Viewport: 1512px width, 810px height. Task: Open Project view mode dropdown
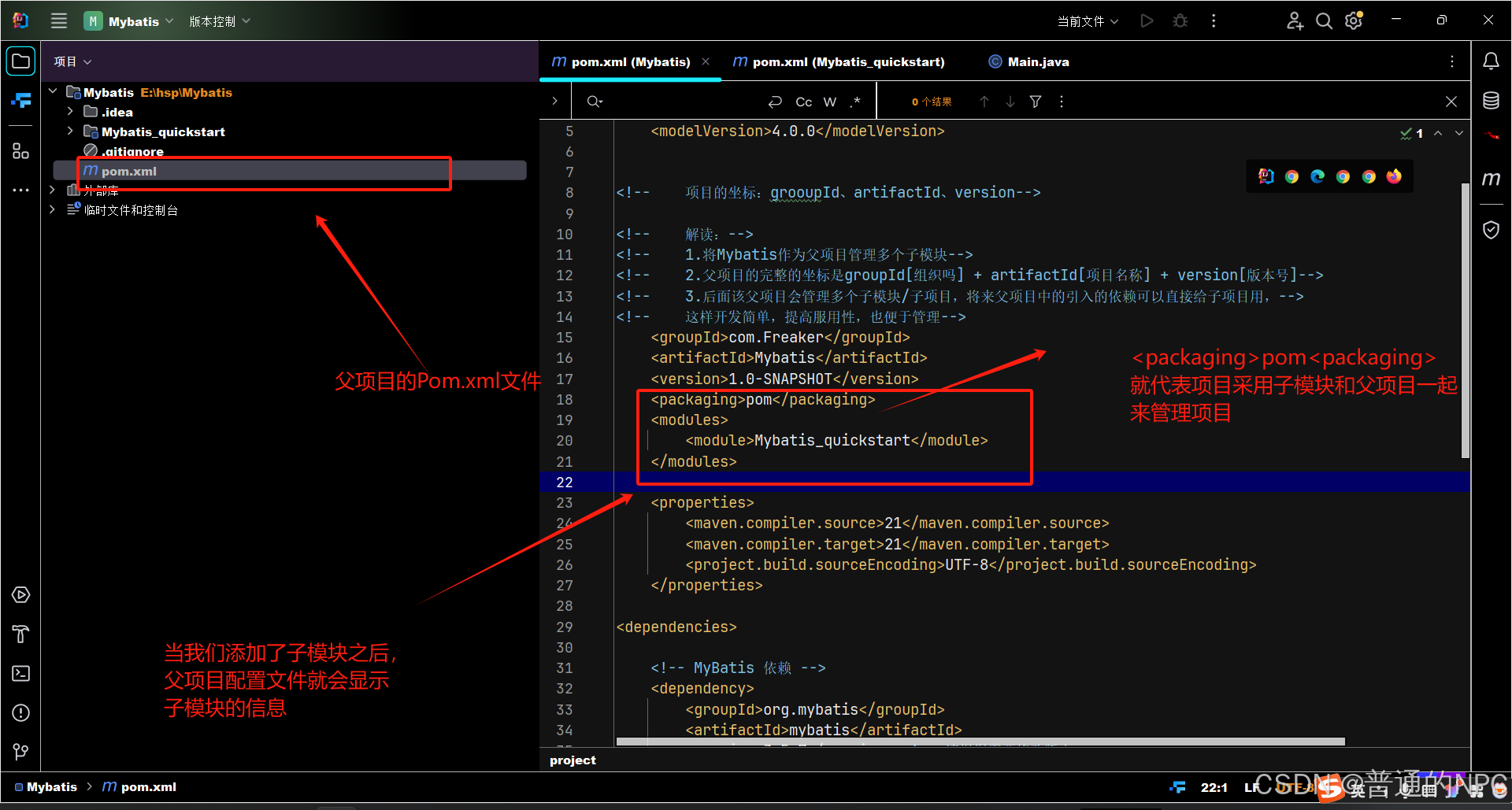pyautogui.click(x=72, y=61)
